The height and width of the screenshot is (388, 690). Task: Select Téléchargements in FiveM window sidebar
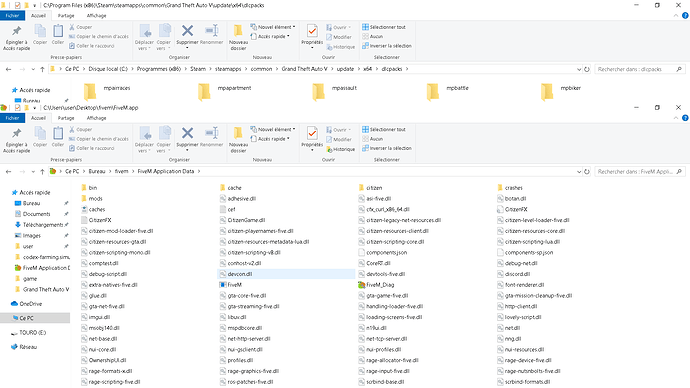[42, 225]
